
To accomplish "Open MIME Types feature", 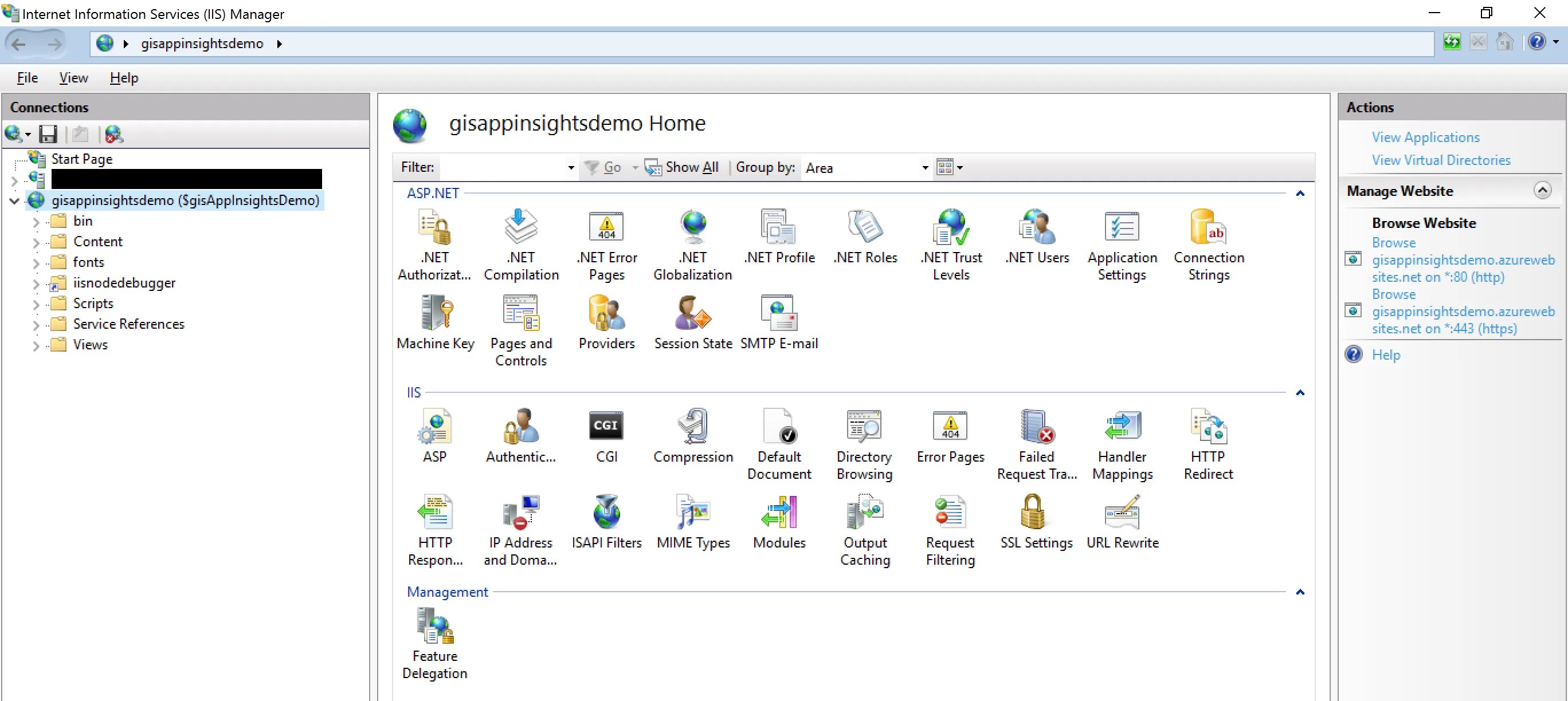I will pos(693,522).
